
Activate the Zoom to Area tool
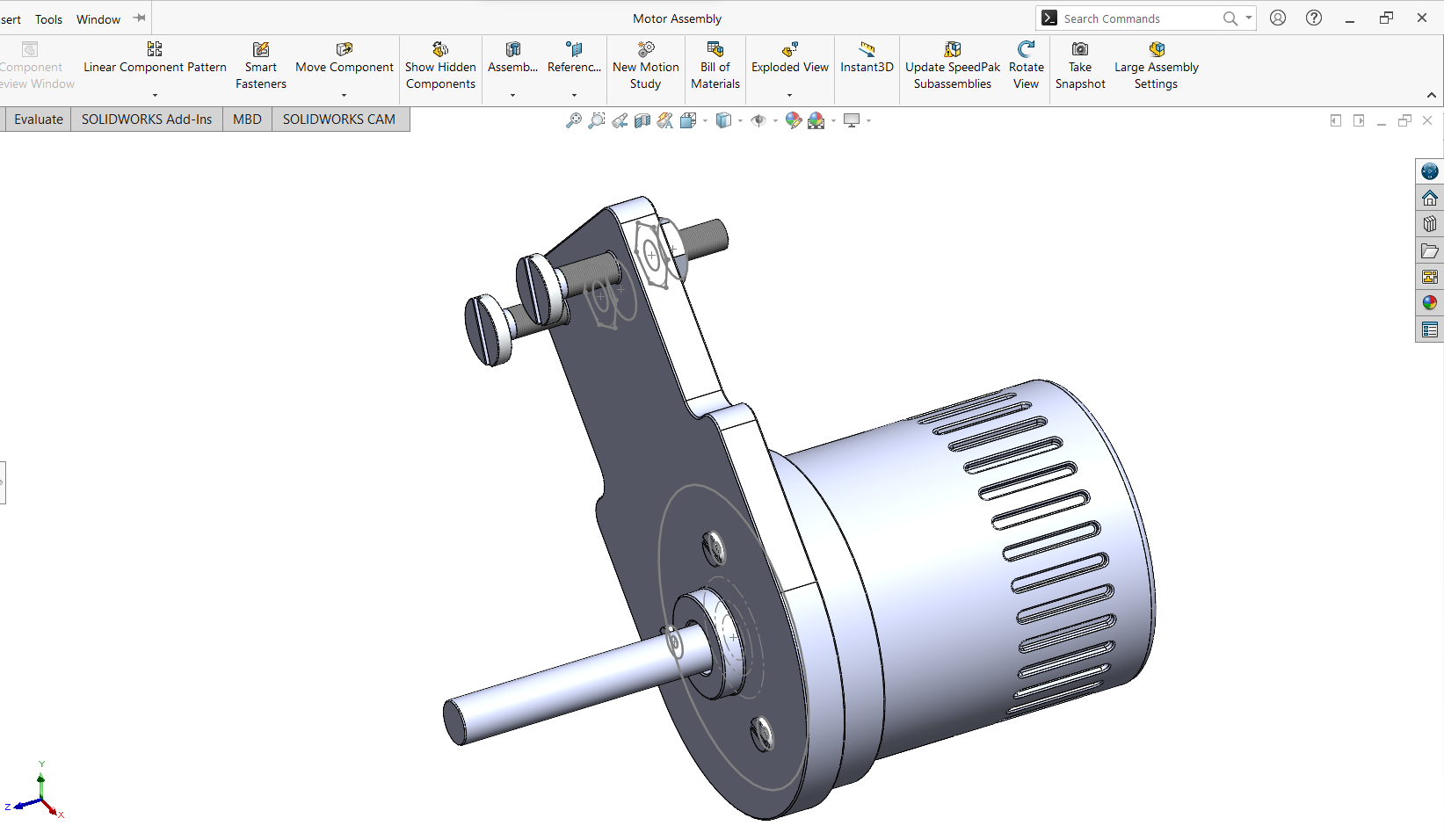(597, 120)
